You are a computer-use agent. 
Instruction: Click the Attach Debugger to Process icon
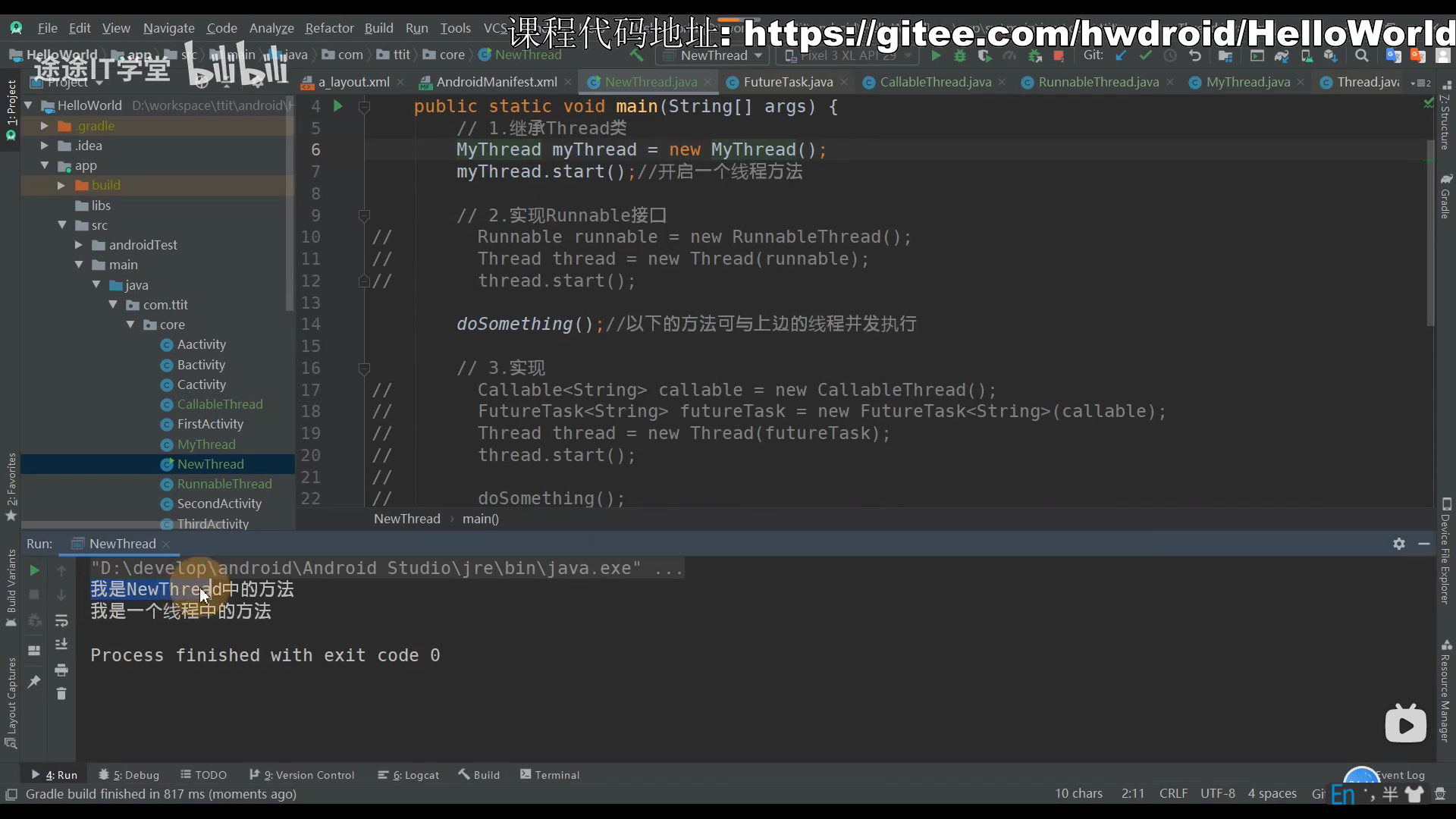(x=1034, y=55)
